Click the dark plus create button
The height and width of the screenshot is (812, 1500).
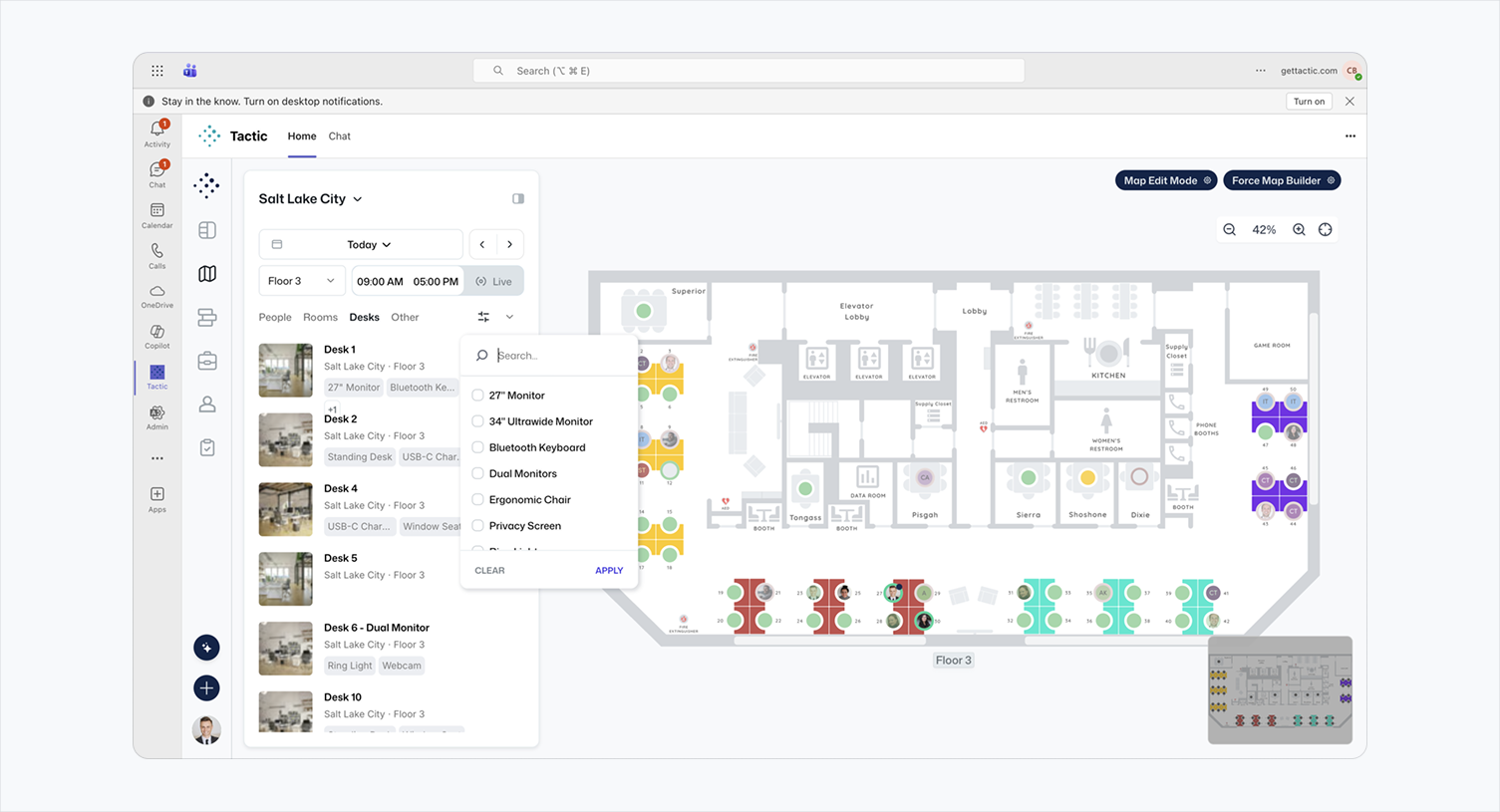pyautogui.click(x=206, y=688)
